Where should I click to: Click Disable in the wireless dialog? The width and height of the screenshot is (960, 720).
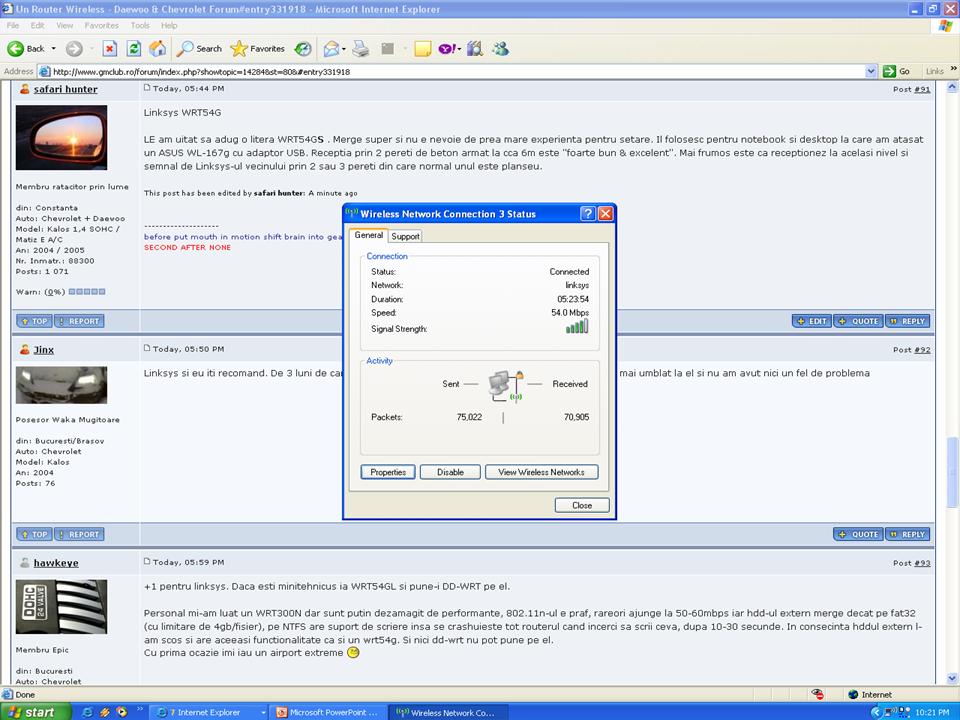(x=450, y=472)
